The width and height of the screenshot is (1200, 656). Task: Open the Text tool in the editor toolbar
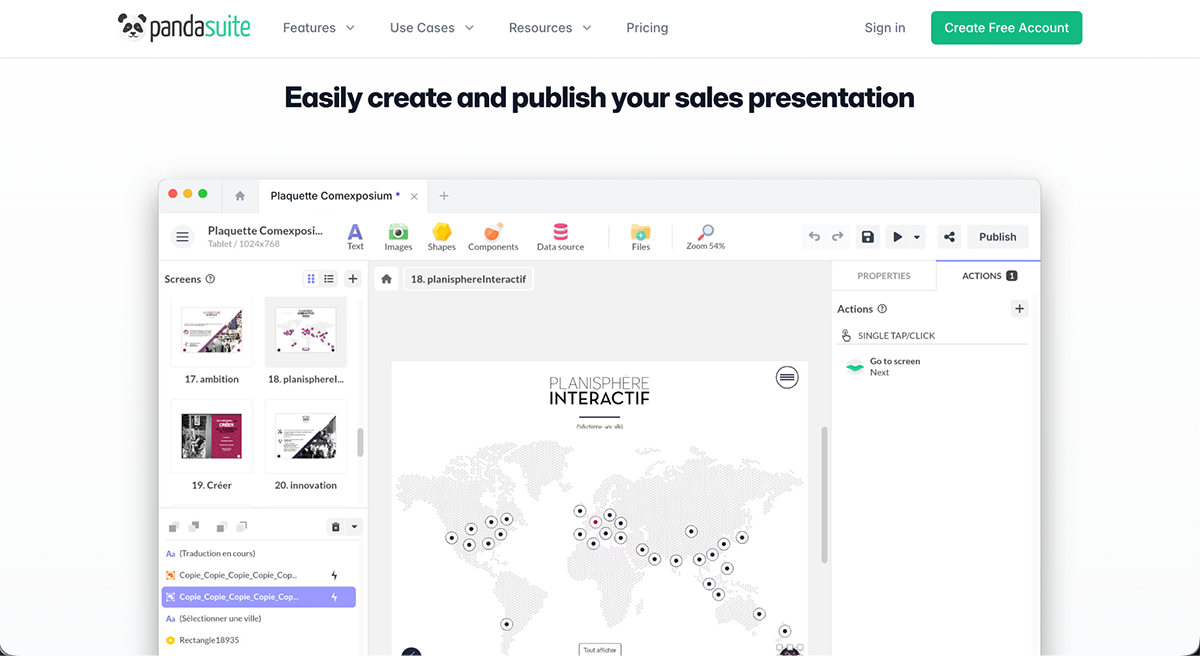point(355,237)
